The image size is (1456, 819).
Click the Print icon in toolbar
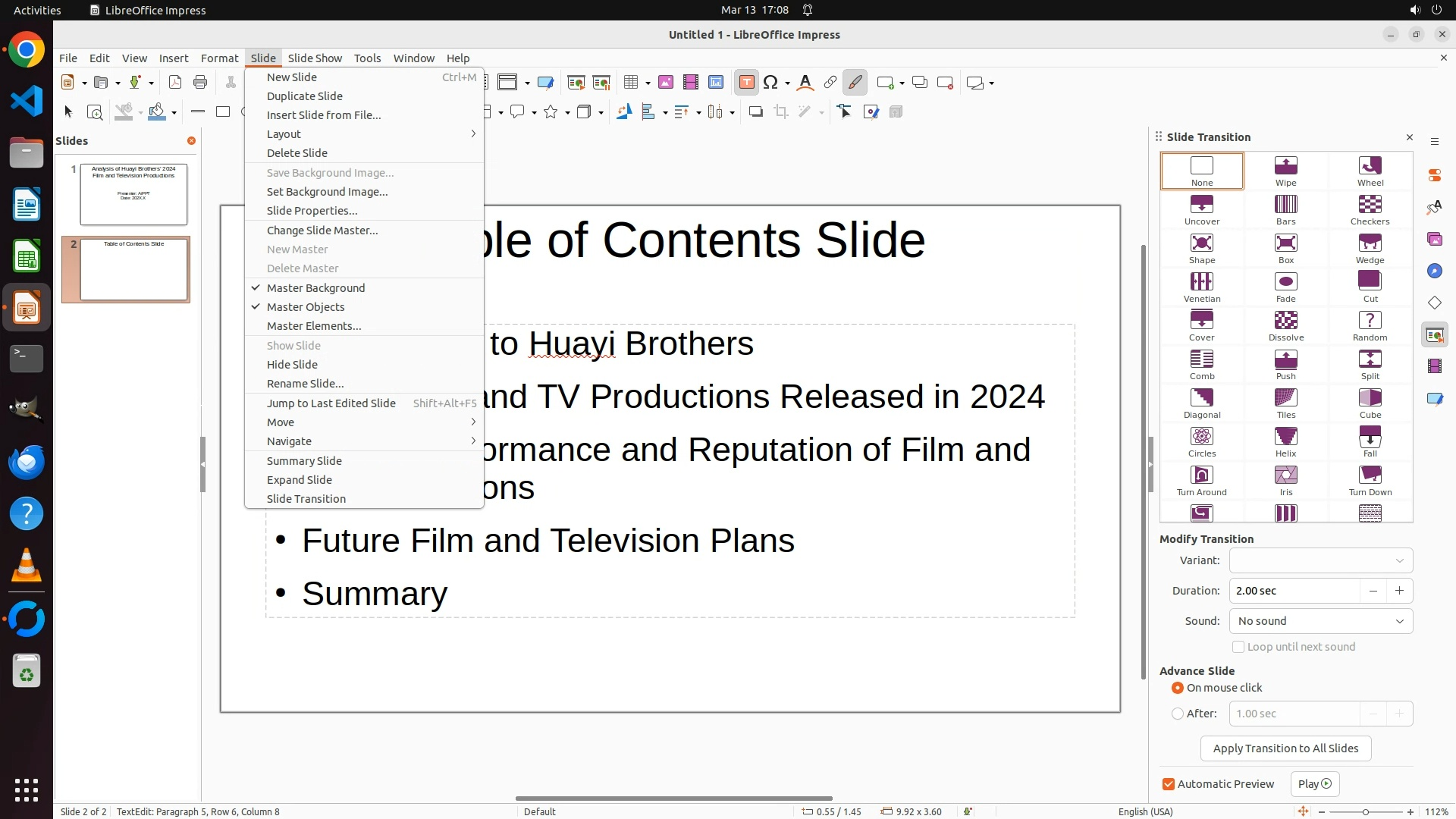click(x=200, y=83)
